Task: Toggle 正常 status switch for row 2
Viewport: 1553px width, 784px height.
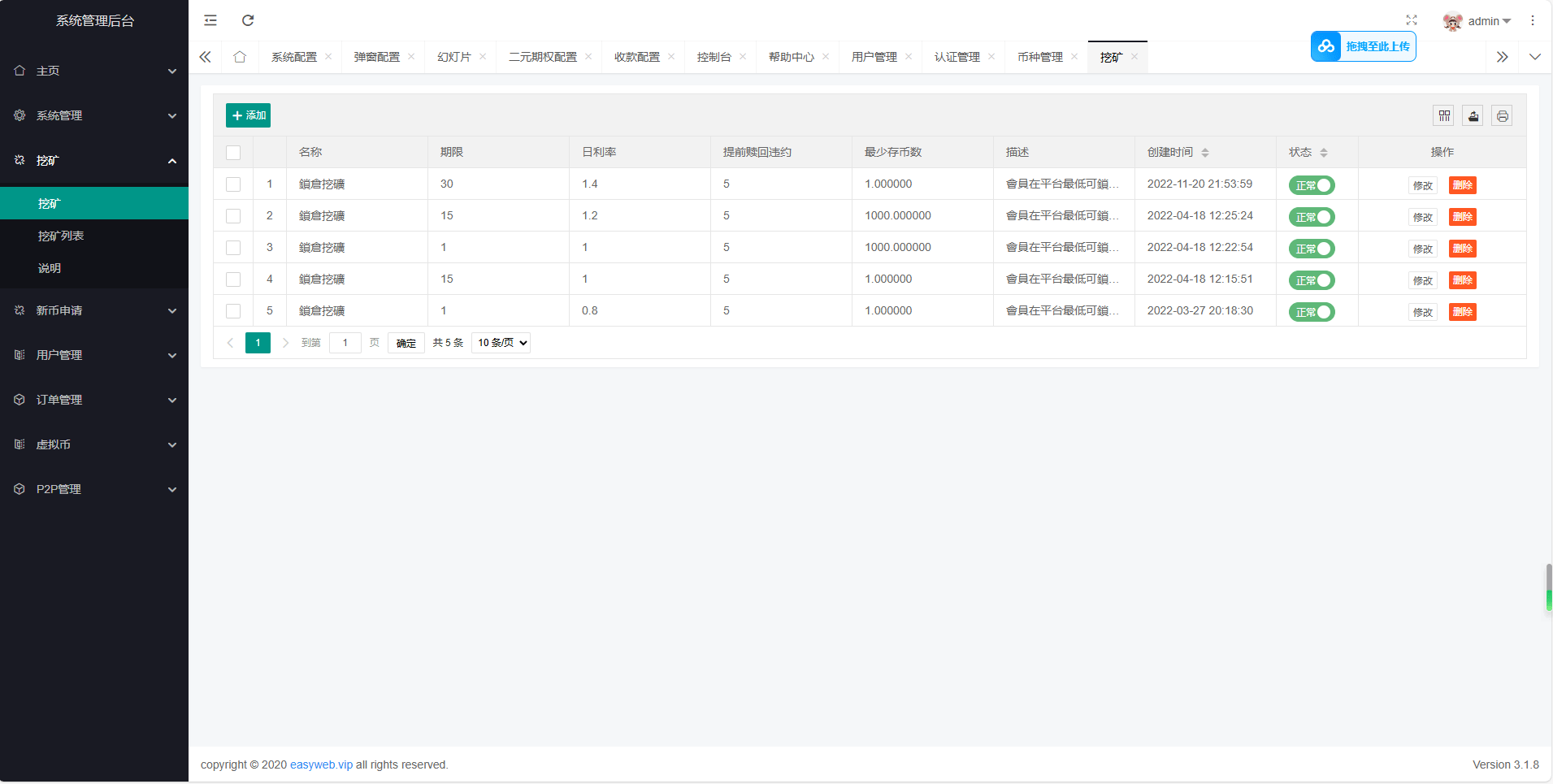Action: tap(1312, 217)
